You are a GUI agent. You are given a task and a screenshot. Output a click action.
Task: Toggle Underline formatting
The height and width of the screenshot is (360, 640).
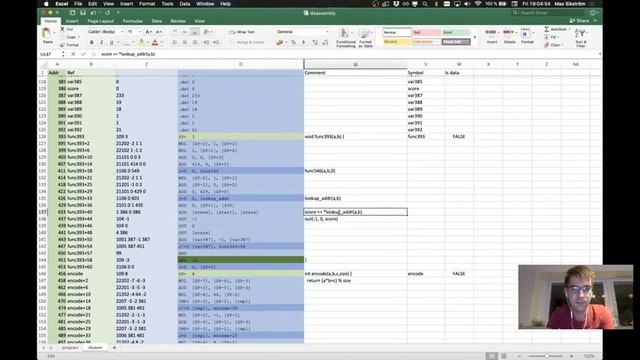pos(111,42)
